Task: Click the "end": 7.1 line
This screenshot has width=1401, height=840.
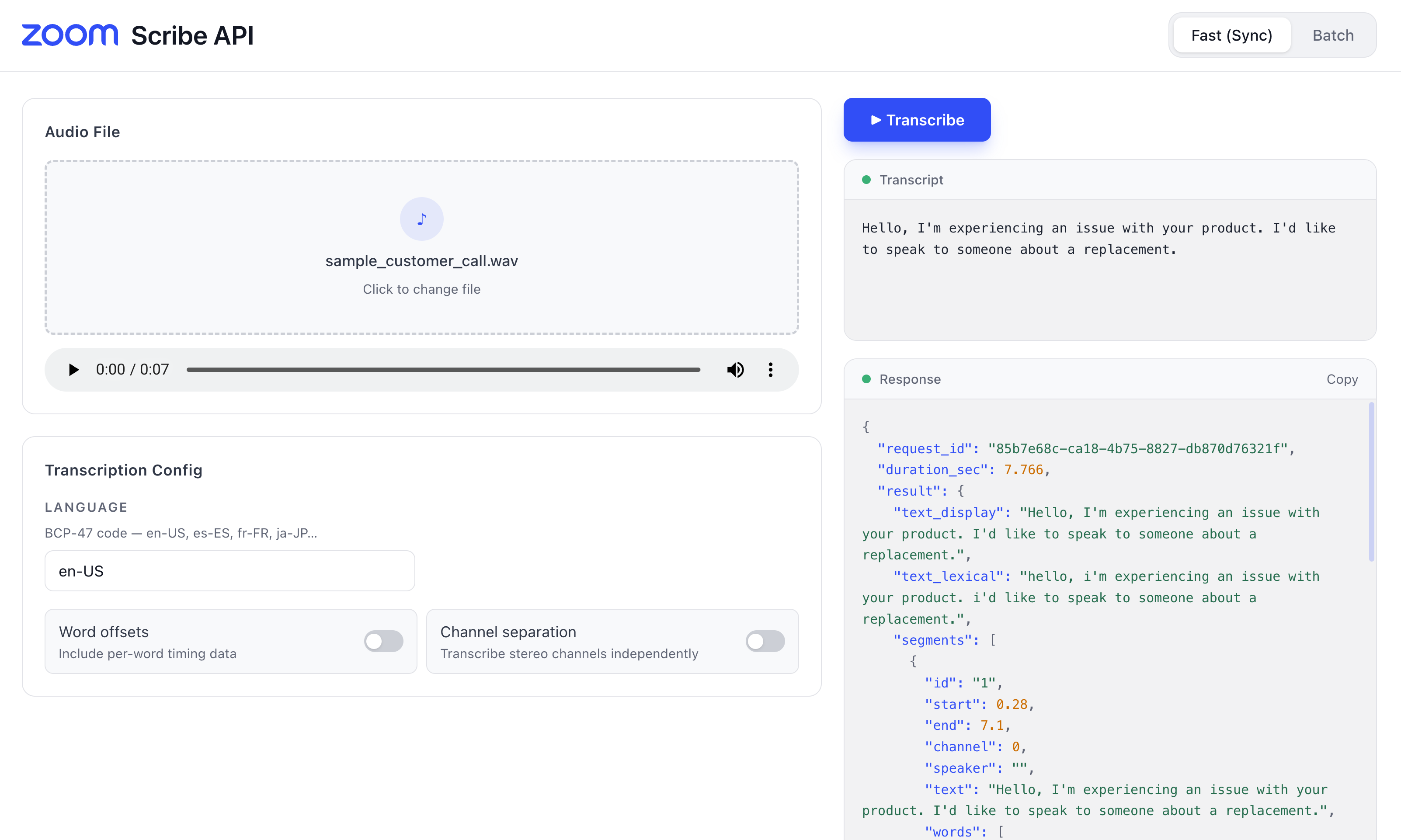Action: (968, 725)
